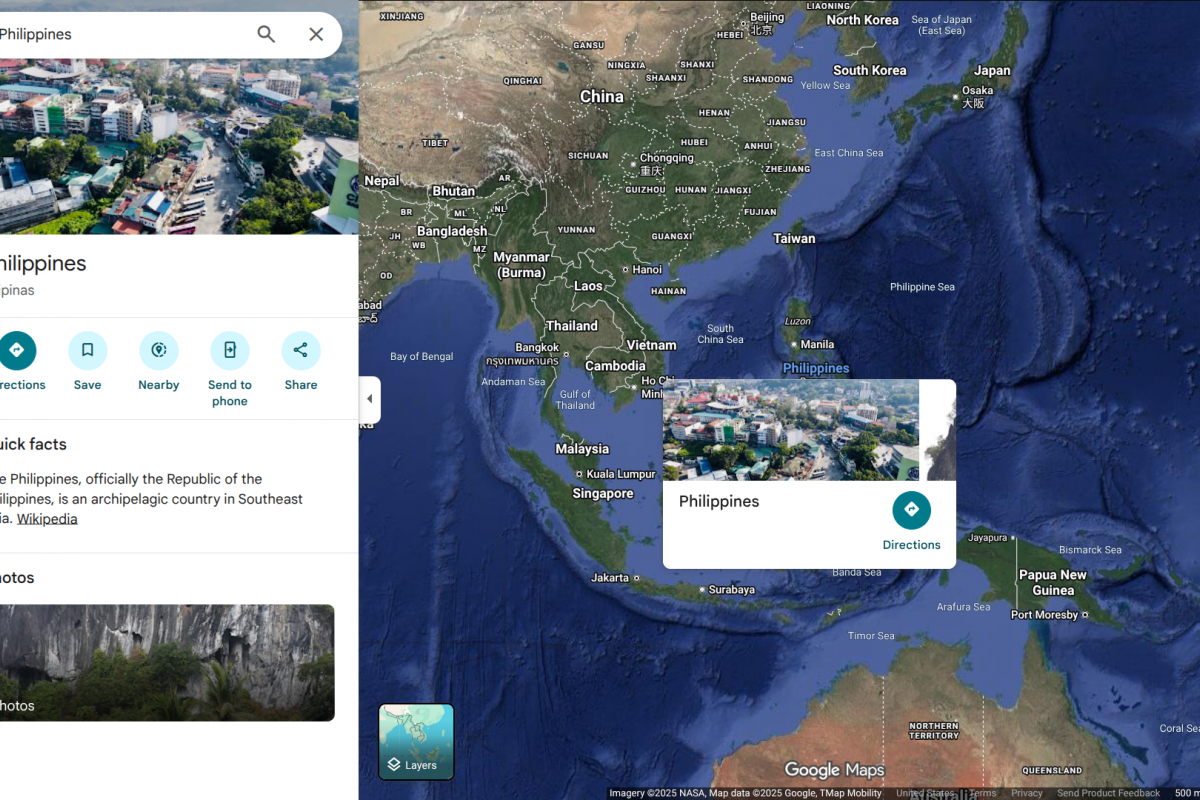Collapse the side panel with arrow

pyautogui.click(x=369, y=399)
